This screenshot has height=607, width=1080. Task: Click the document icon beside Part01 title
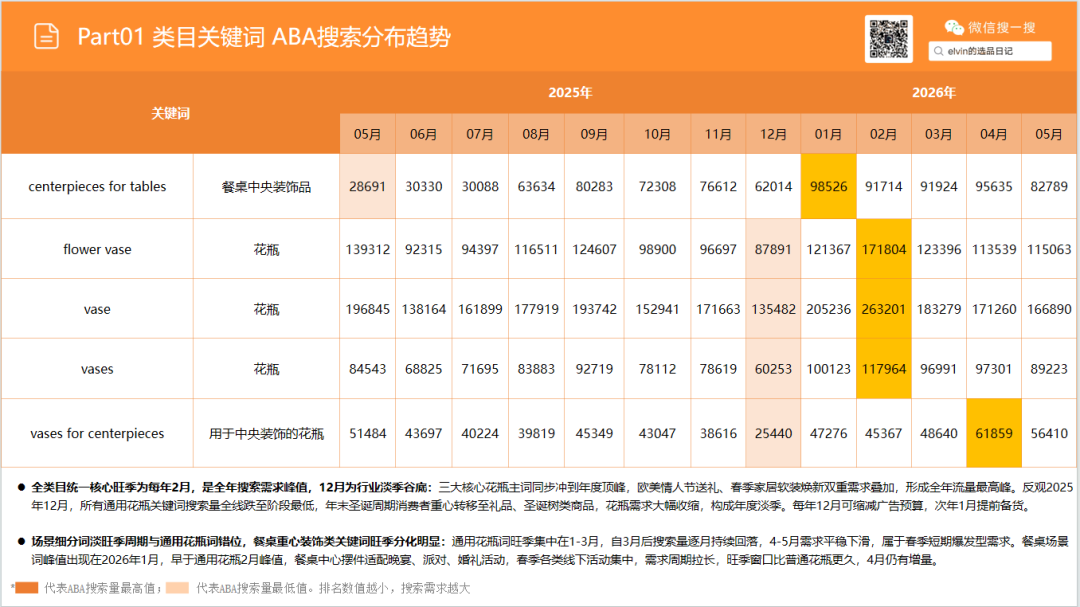46,37
